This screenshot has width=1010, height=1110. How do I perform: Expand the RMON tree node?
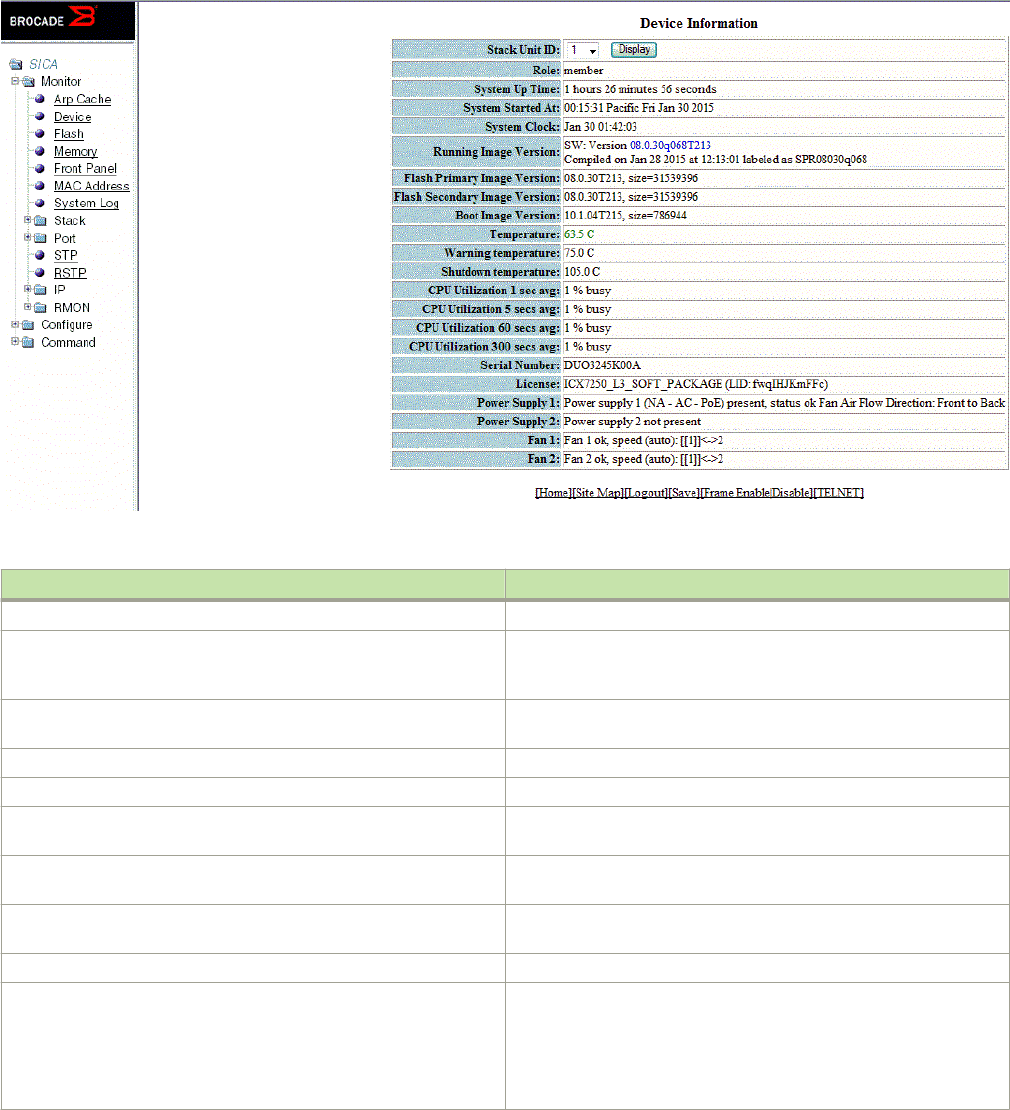(x=28, y=307)
